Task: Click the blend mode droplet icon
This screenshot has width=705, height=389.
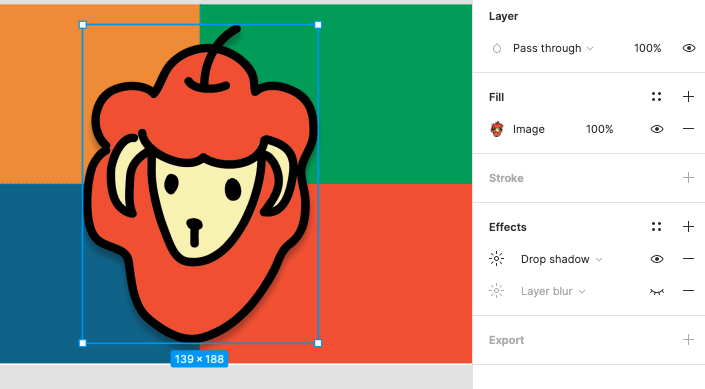Action: pos(497,48)
